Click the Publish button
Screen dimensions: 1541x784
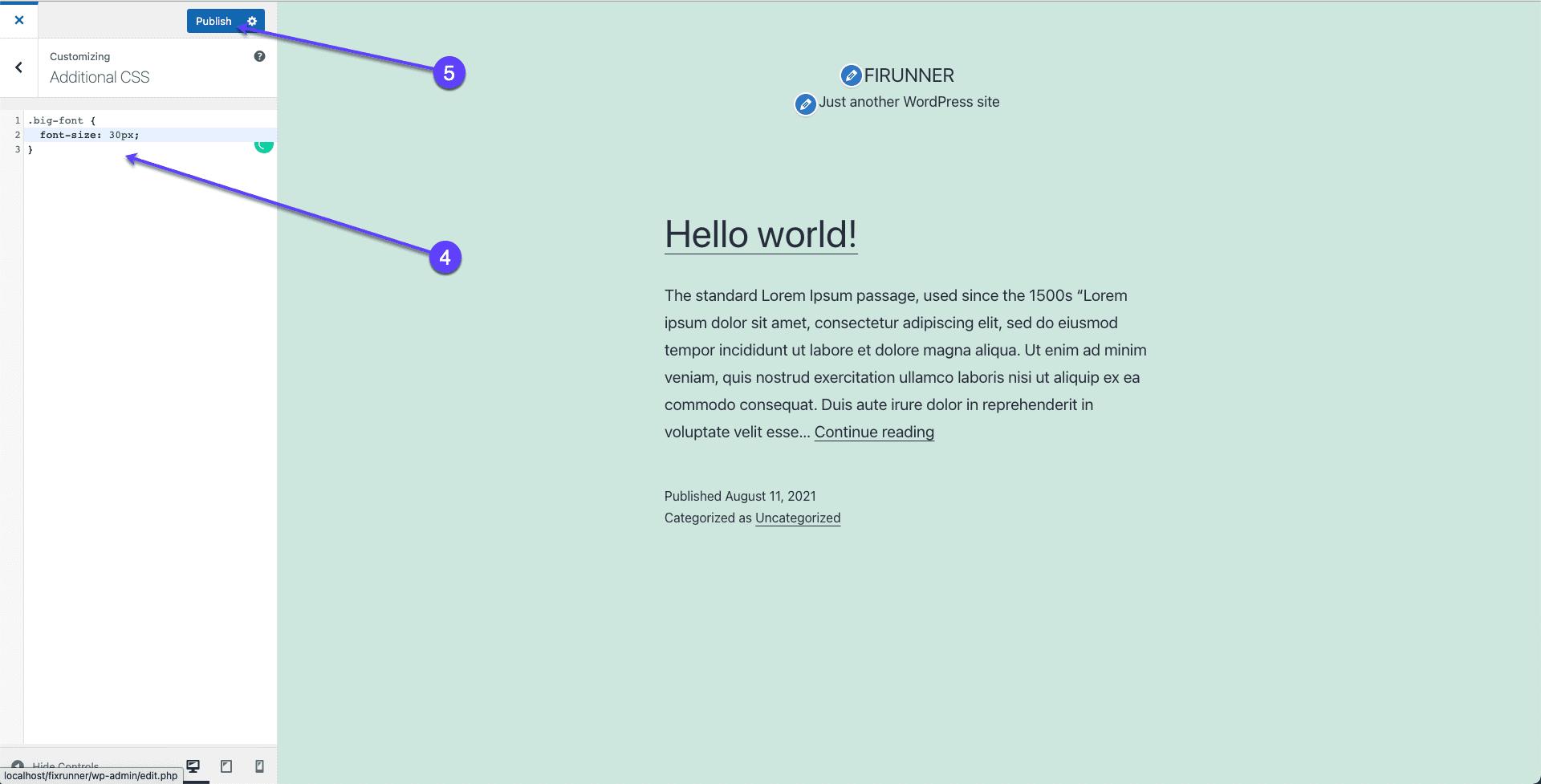(213, 21)
